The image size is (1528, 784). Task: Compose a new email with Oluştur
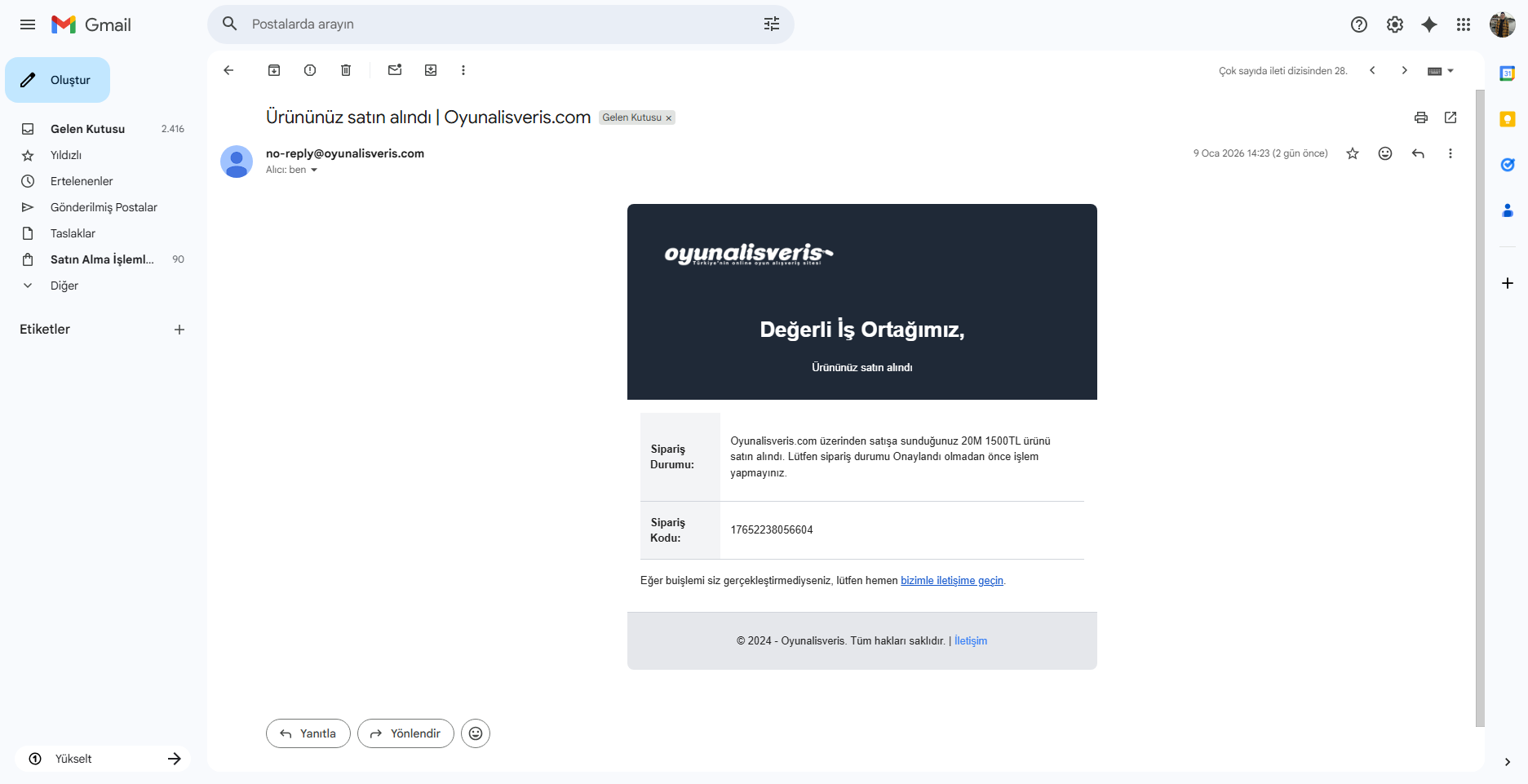58,80
